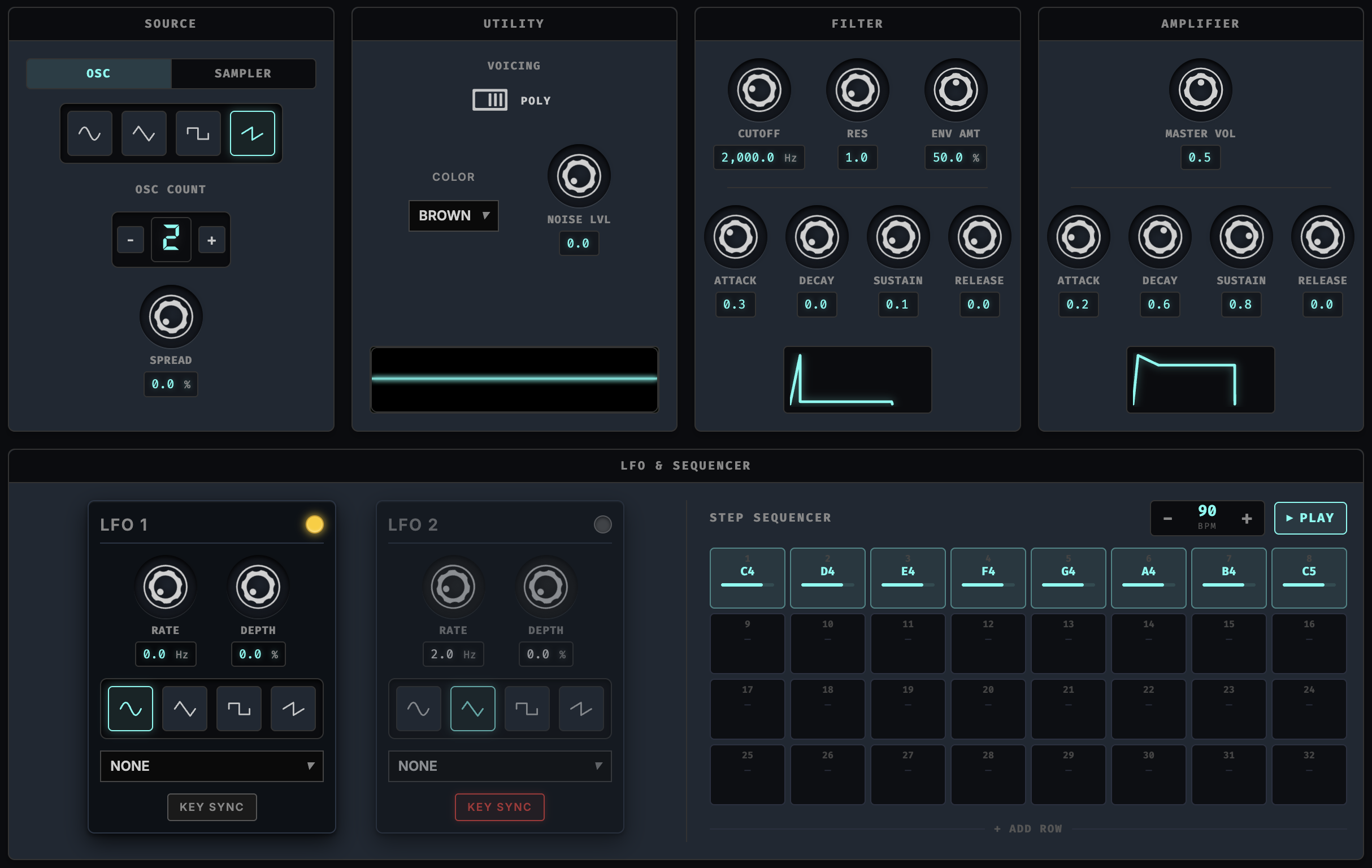Click the noise waveform display in Utility
This screenshot has width=1372, height=868.
[x=514, y=380]
